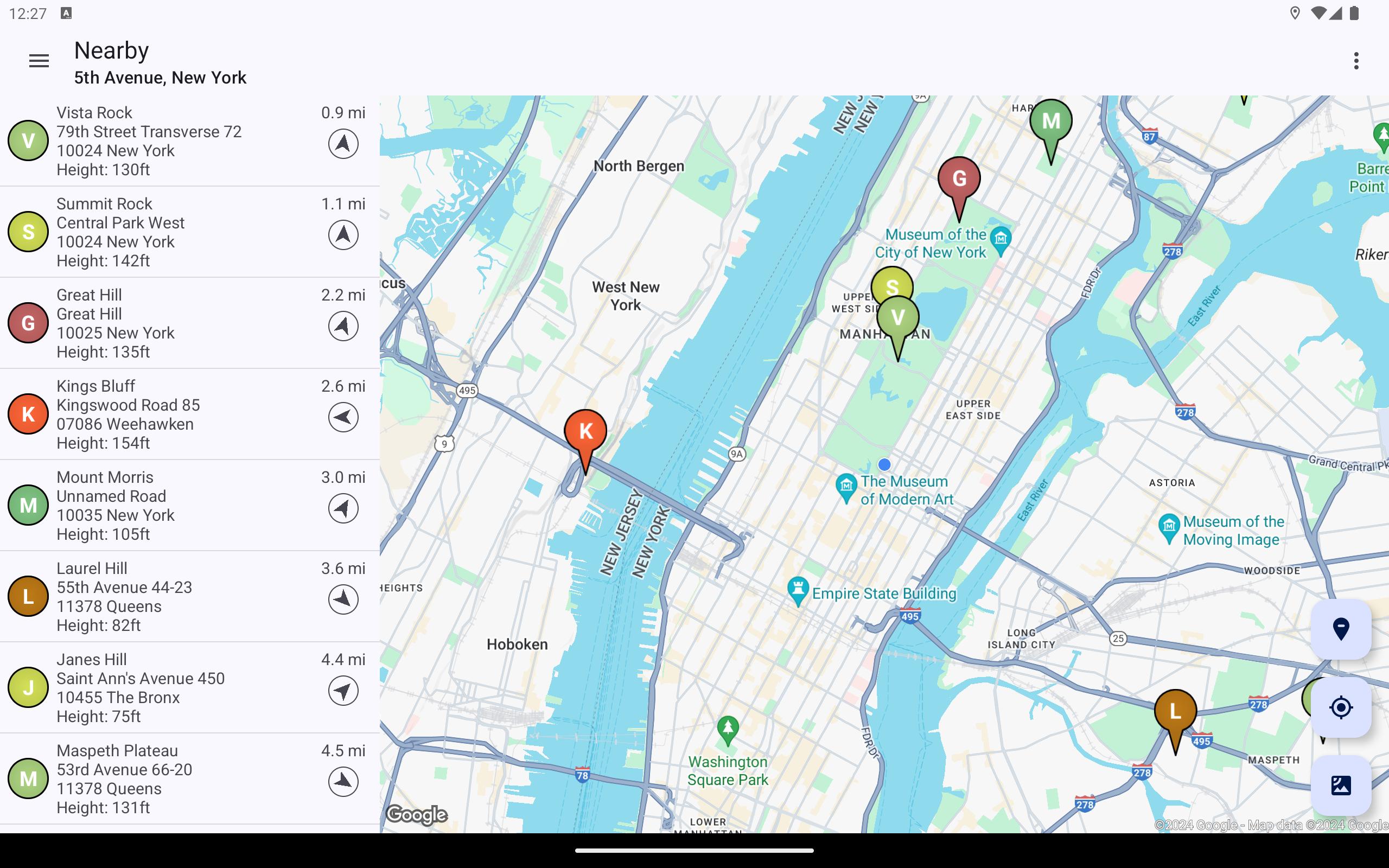
Task: Tap the bottom navigation gesture handle
Action: [694, 851]
